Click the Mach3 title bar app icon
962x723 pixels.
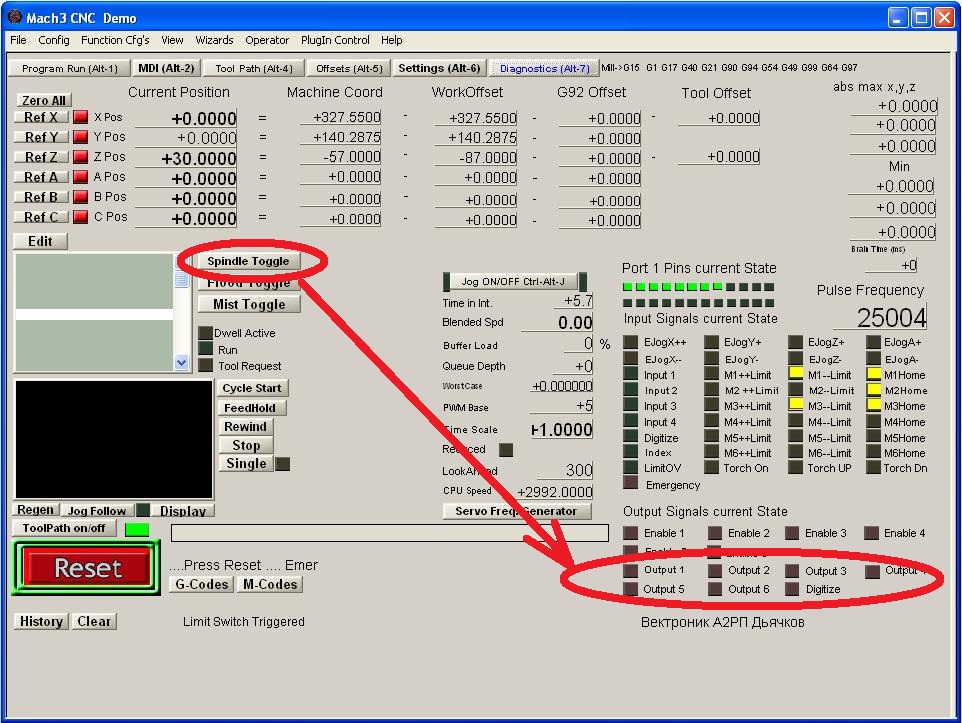pos(14,17)
